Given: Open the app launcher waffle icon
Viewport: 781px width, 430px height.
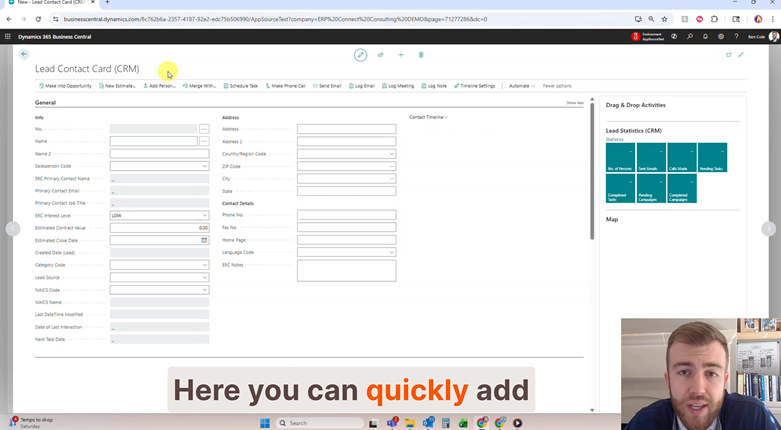Looking at the screenshot, I should 7,36.
